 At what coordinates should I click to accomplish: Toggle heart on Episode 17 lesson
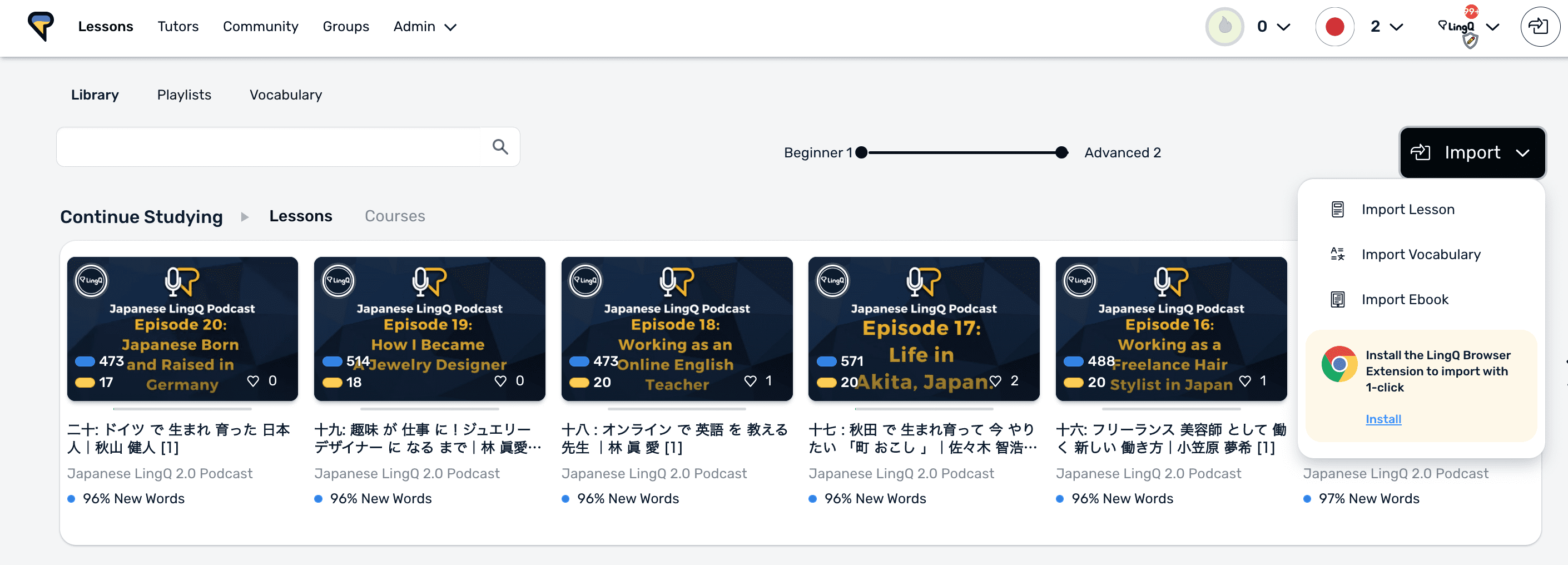point(995,381)
